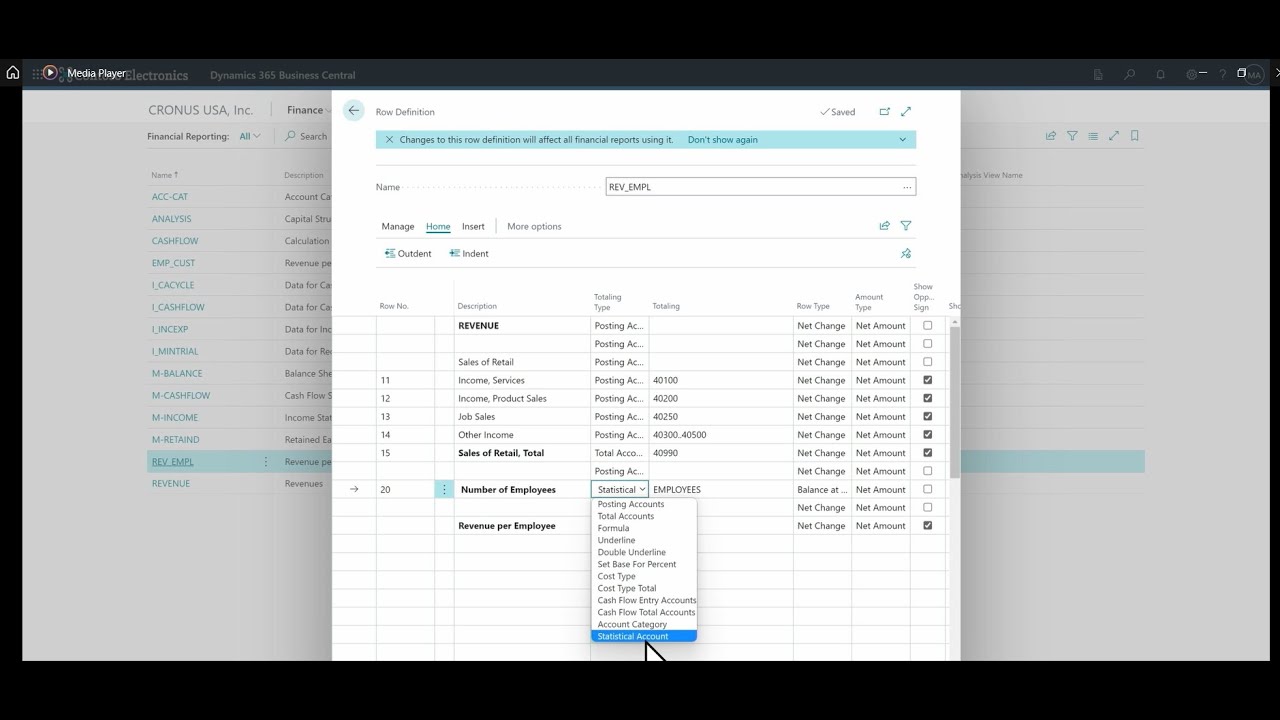The image size is (1280, 720).
Task: Click the Indent action
Action: [469, 254]
